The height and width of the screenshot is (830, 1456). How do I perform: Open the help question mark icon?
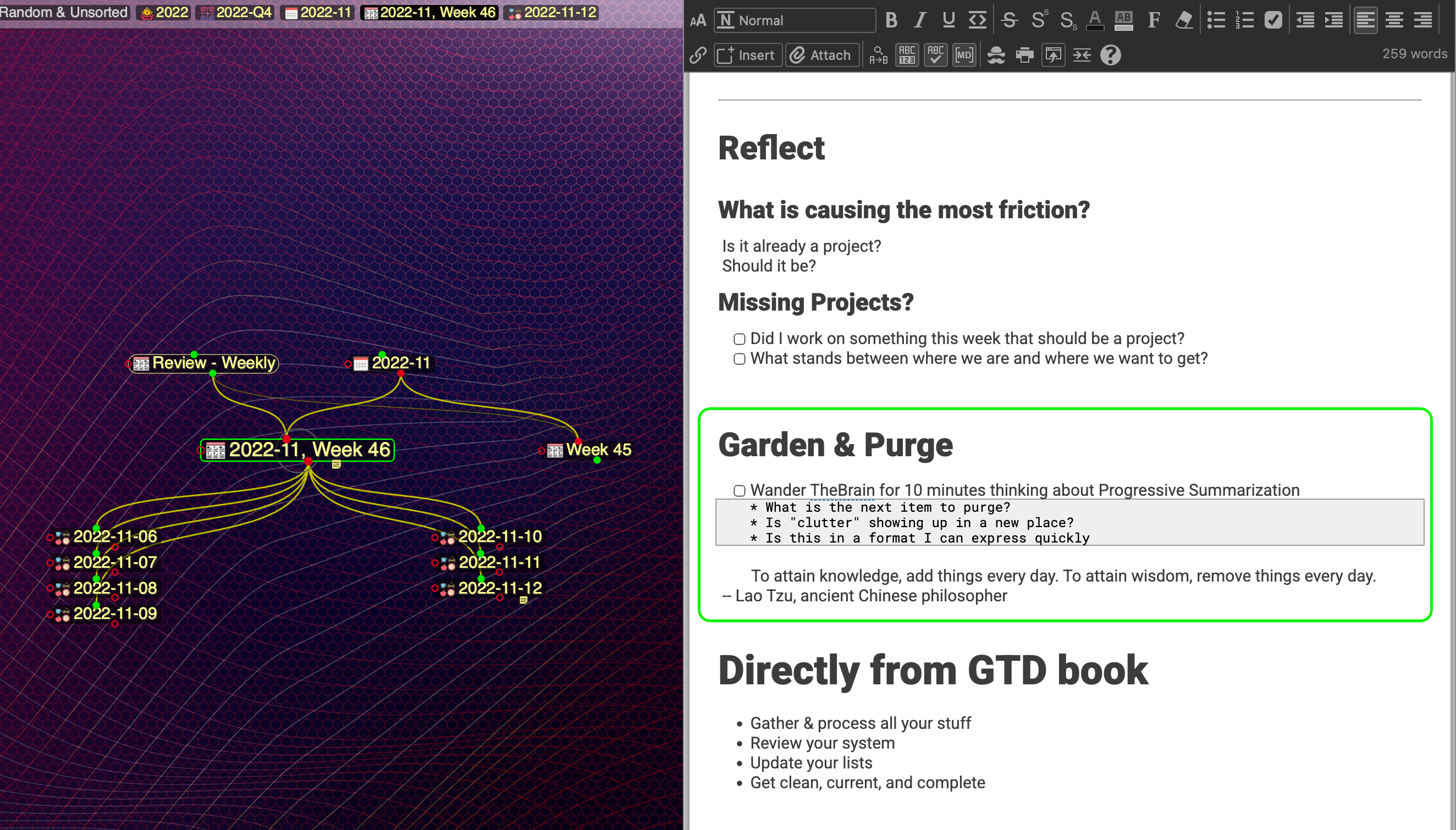coord(1110,56)
